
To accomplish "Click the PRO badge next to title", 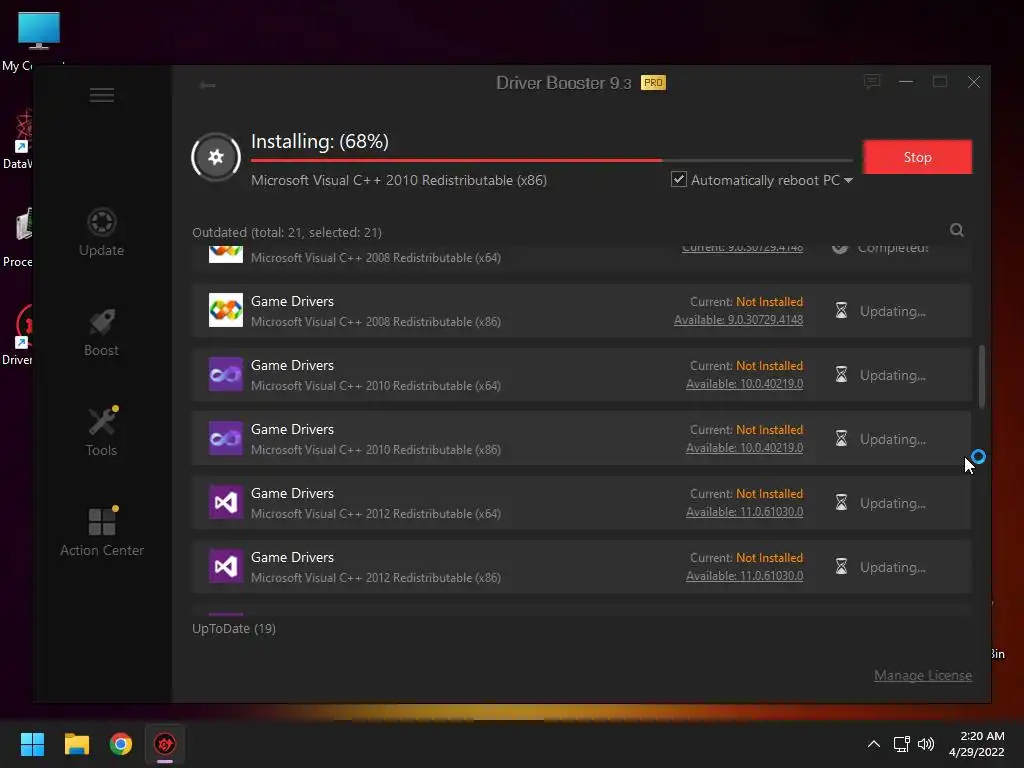I will (x=653, y=82).
